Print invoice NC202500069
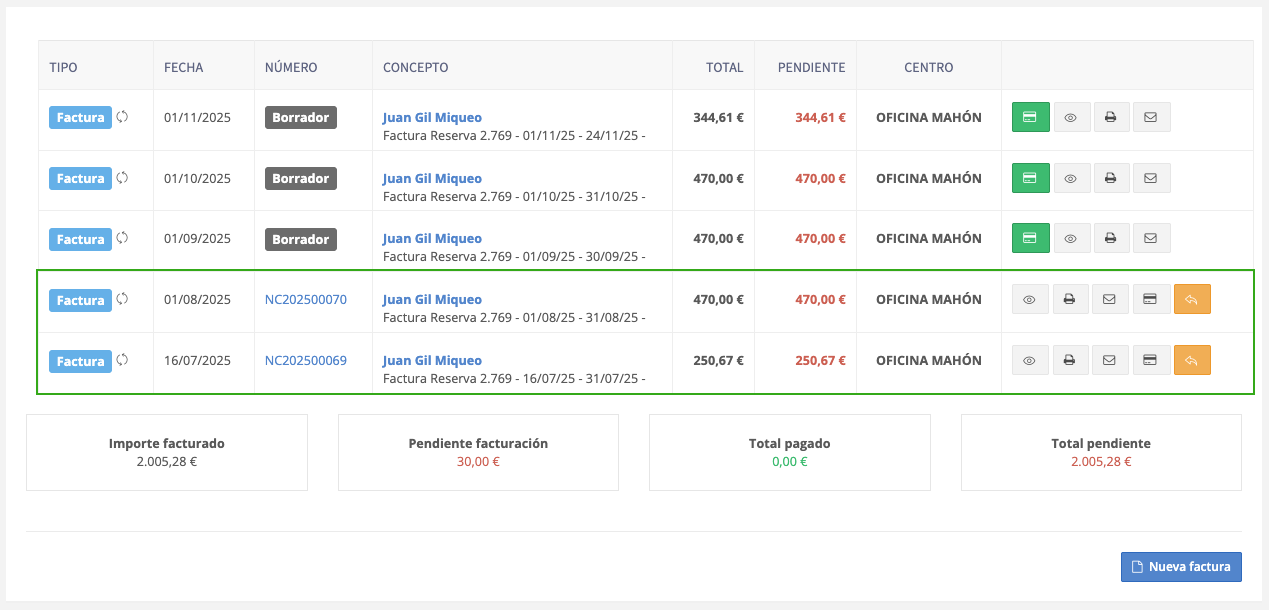The width and height of the screenshot is (1269, 610). [1069, 360]
